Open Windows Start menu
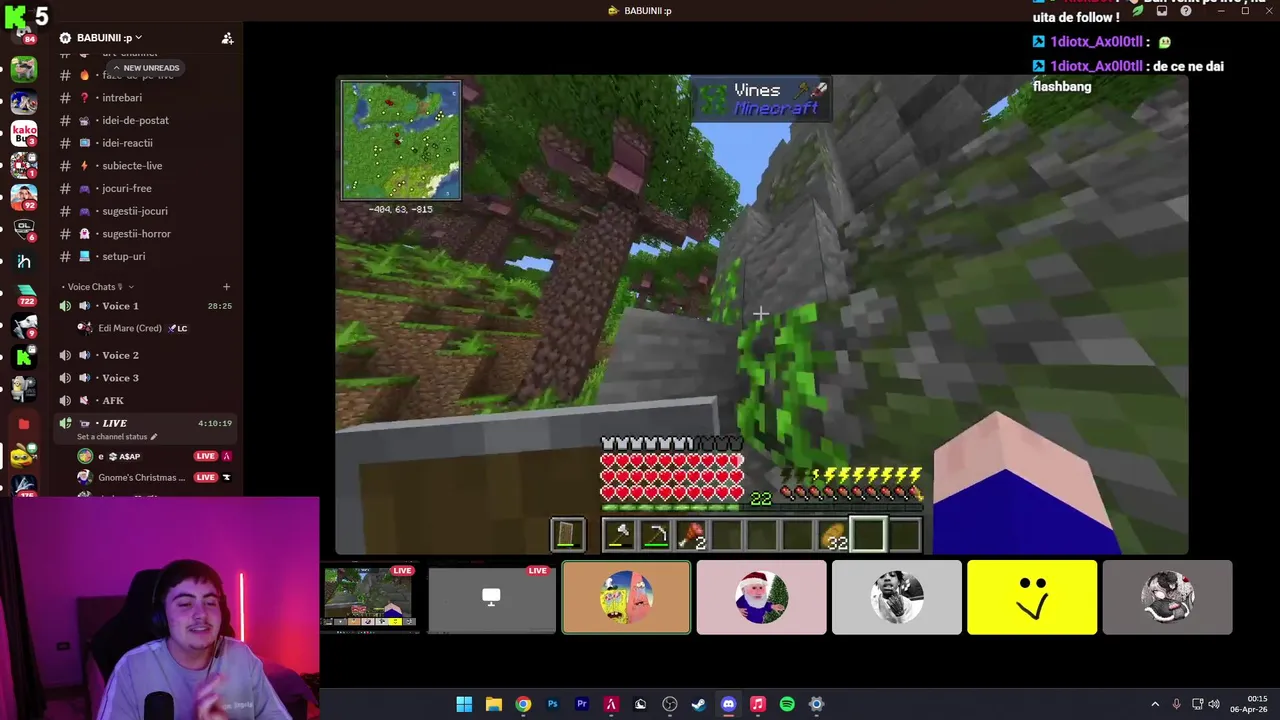The height and width of the screenshot is (720, 1280). (x=464, y=704)
